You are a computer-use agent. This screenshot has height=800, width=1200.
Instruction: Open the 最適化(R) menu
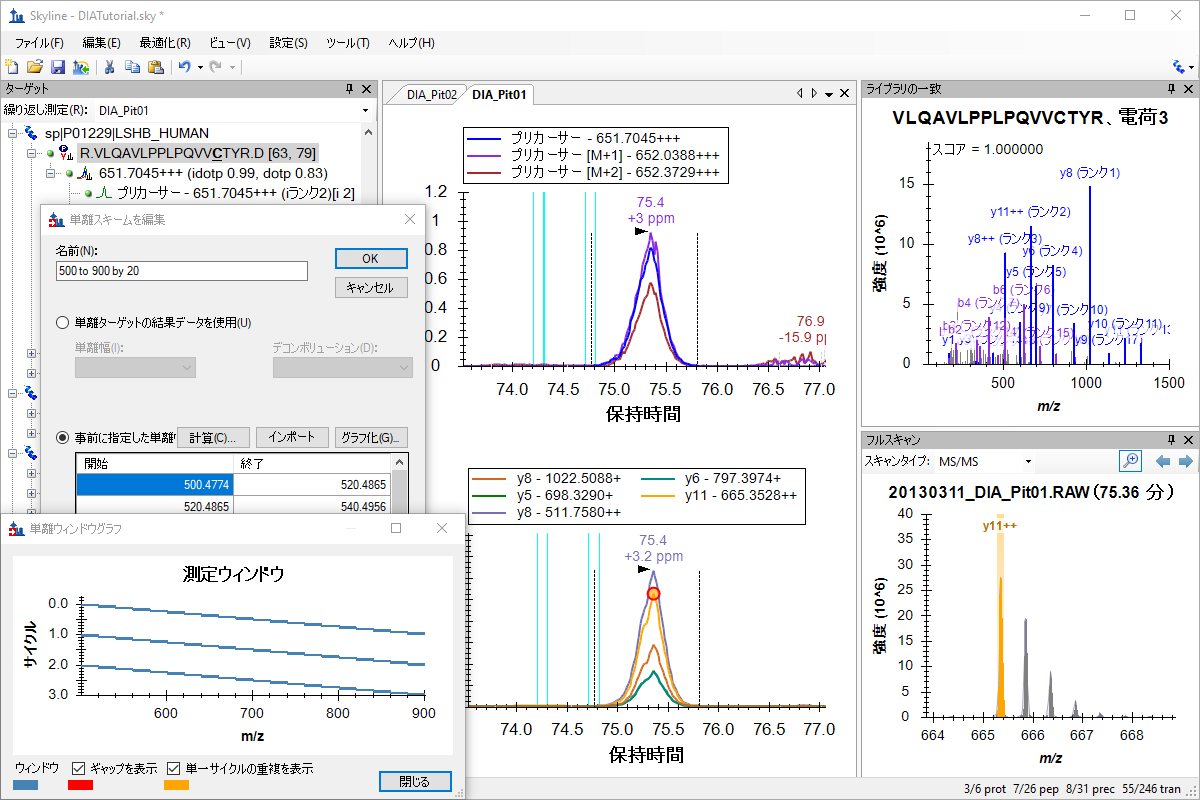tap(165, 43)
